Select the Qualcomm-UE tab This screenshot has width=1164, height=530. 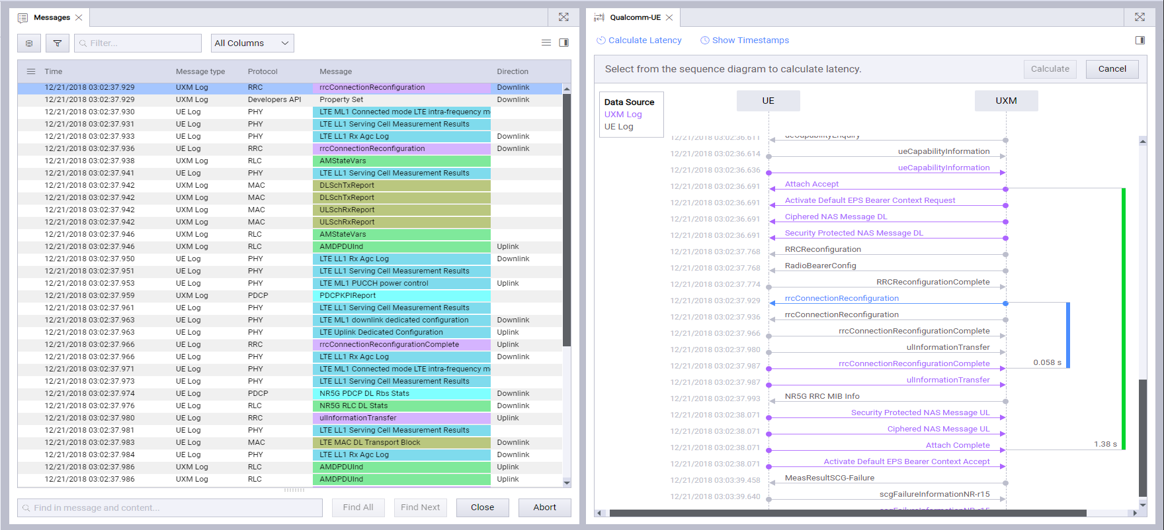click(x=634, y=18)
